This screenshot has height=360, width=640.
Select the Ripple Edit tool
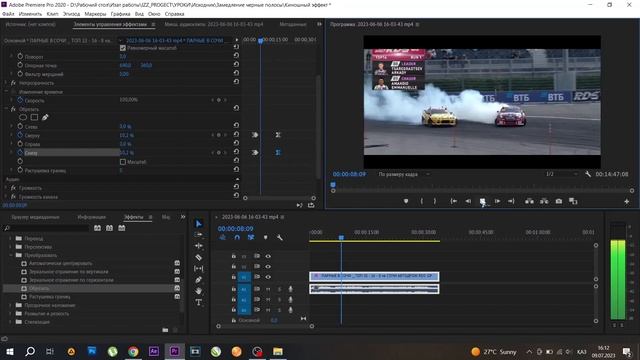[x=198, y=246]
